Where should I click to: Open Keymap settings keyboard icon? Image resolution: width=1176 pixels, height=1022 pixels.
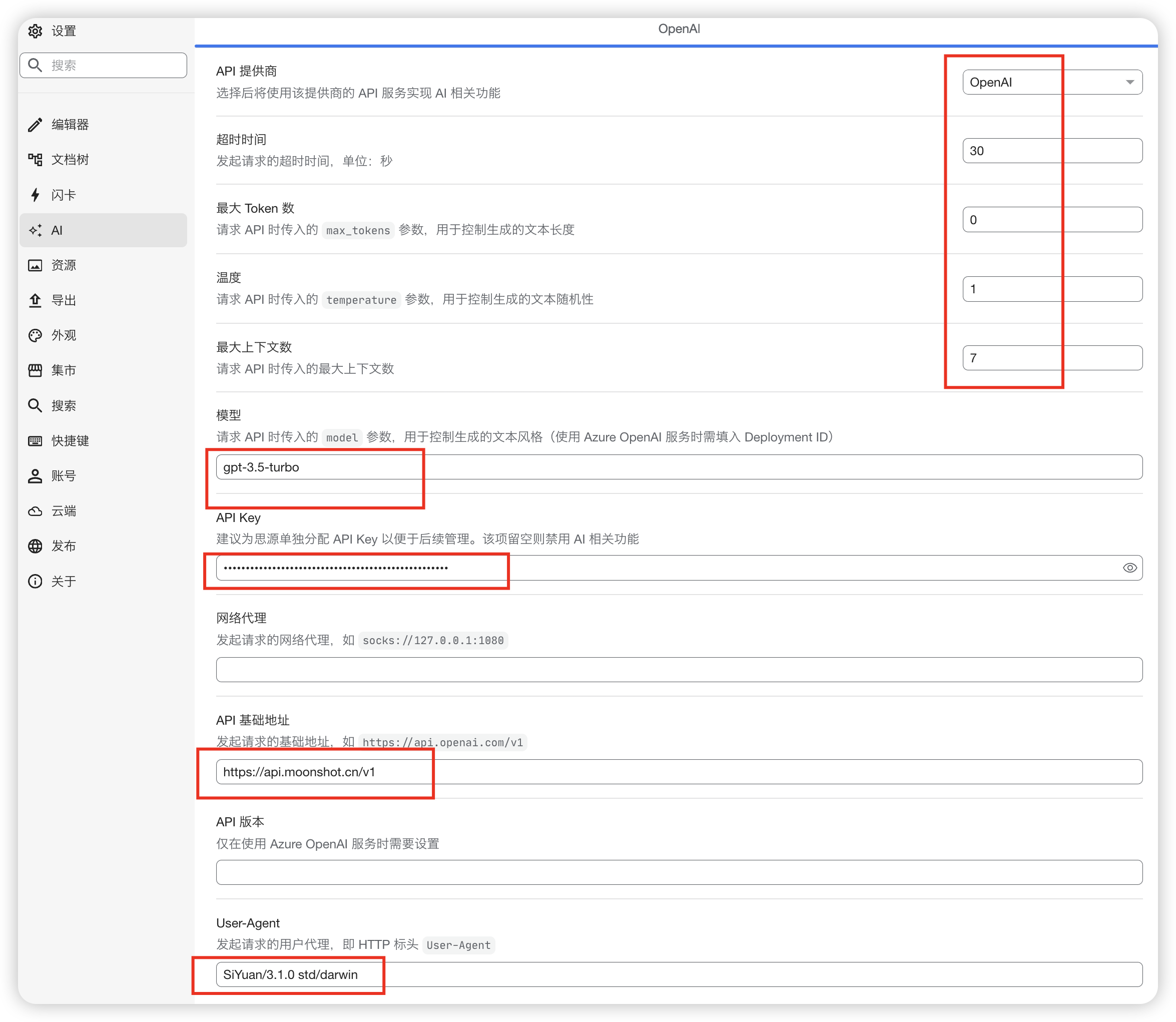[x=36, y=441]
